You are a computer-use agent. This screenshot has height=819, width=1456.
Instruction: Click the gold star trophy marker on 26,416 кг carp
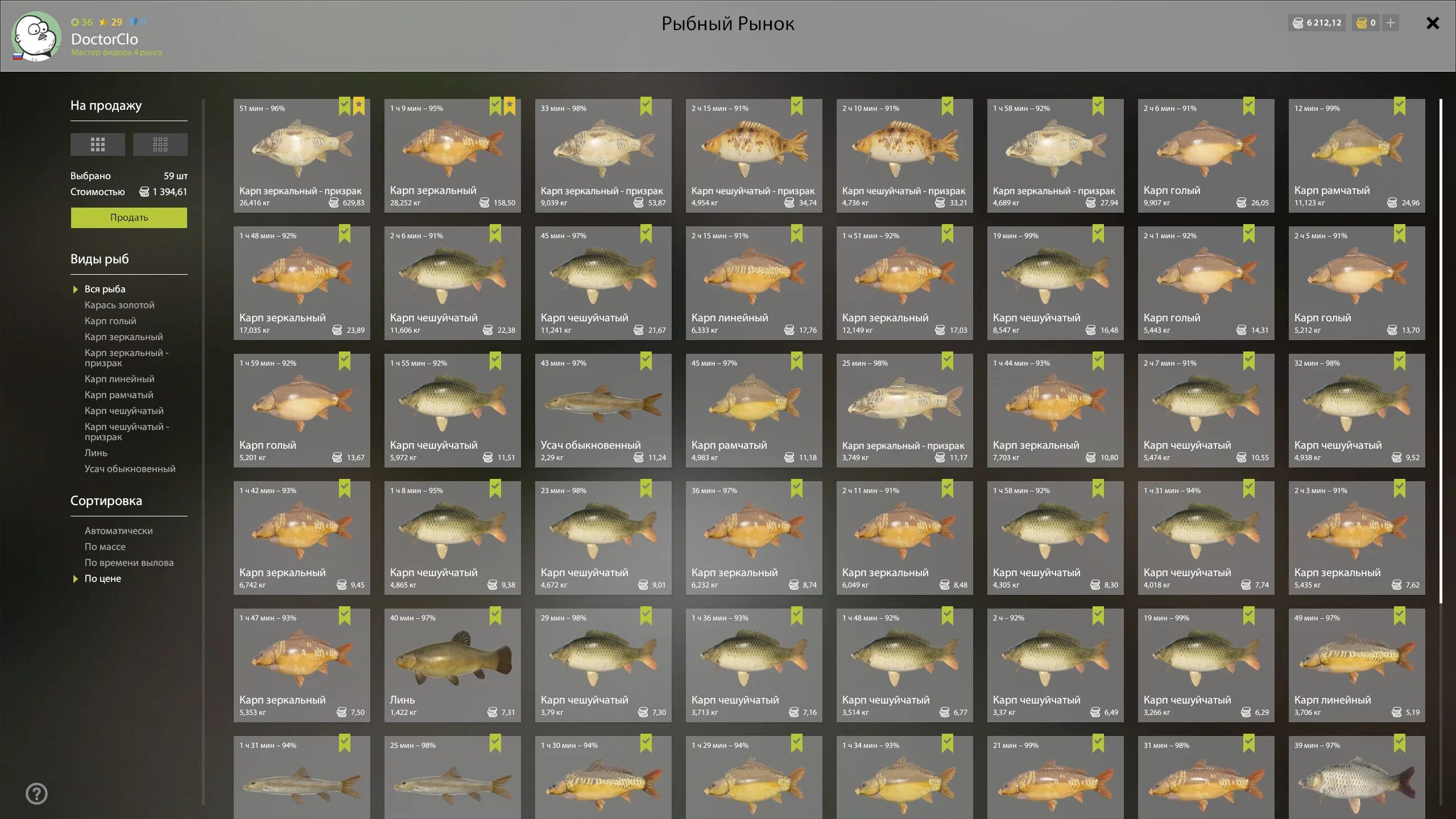click(x=359, y=106)
